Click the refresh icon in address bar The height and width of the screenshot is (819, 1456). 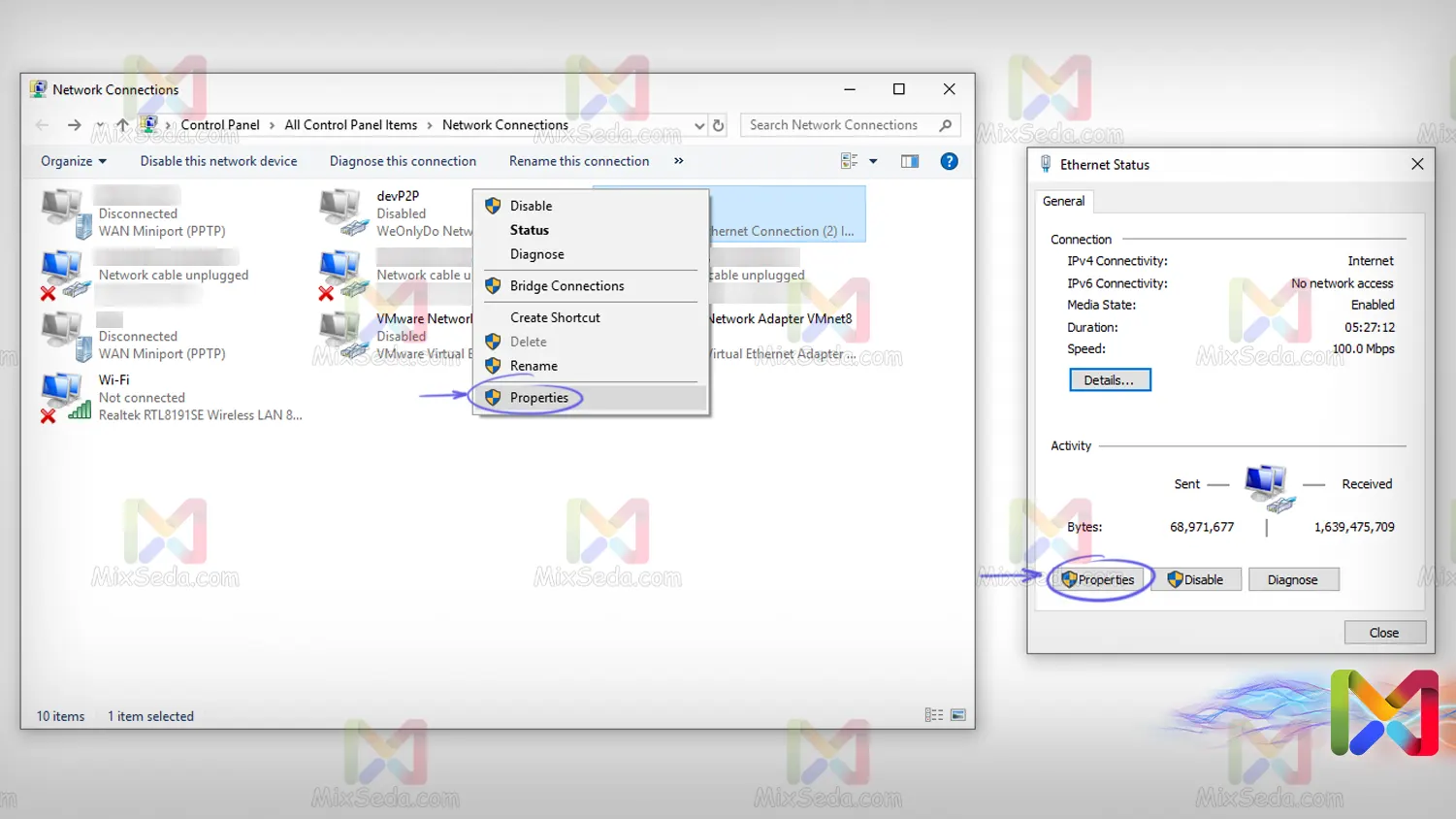pyautogui.click(x=719, y=125)
